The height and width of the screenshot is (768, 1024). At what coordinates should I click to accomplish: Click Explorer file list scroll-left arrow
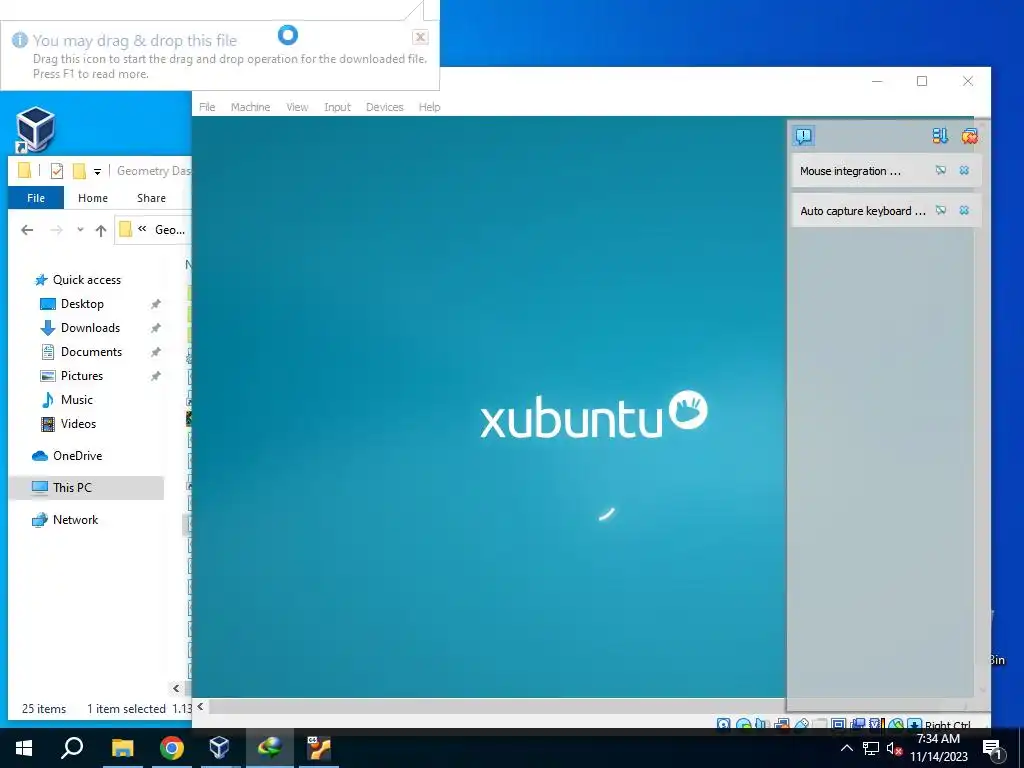pos(176,688)
